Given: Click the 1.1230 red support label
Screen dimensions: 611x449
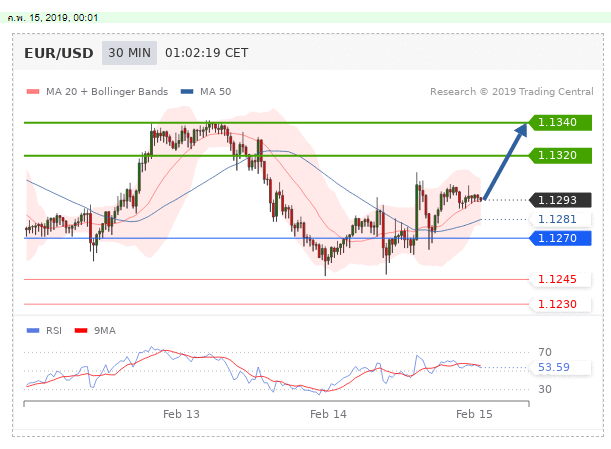Looking at the screenshot, I should (560, 304).
